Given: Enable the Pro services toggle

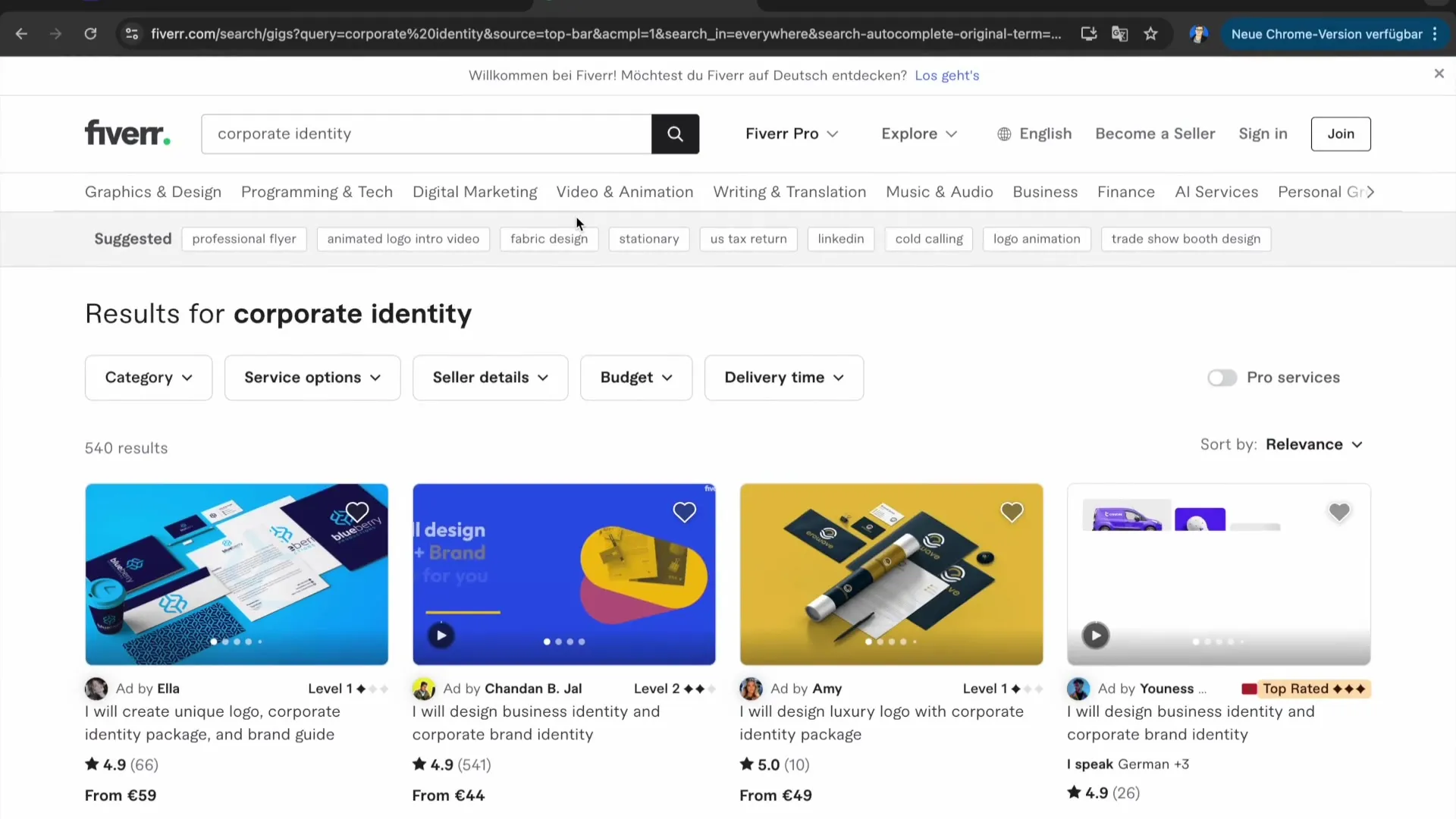Looking at the screenshot, I should (1222, 378).
